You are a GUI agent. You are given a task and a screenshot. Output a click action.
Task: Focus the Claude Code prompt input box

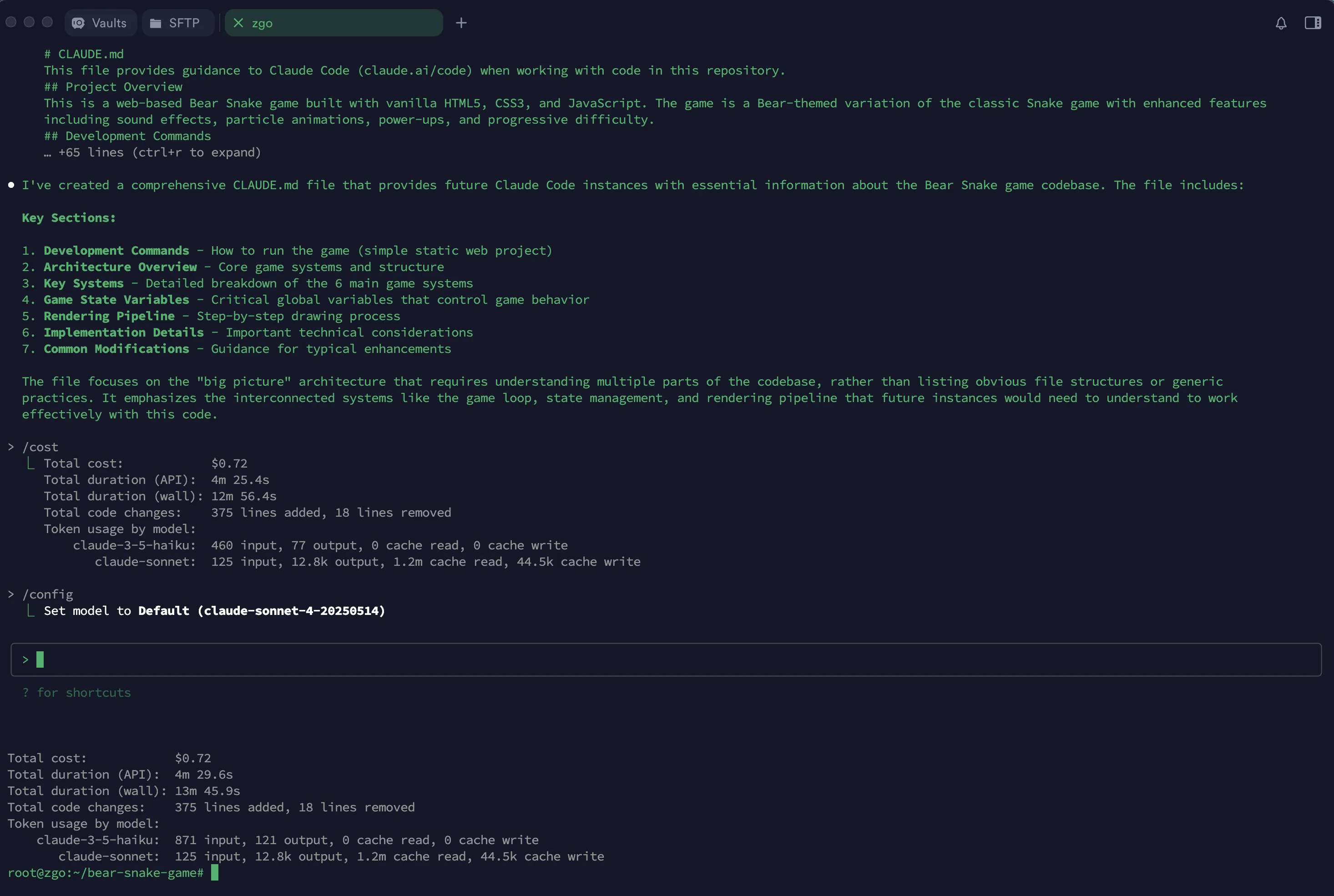tap(666, 659)
